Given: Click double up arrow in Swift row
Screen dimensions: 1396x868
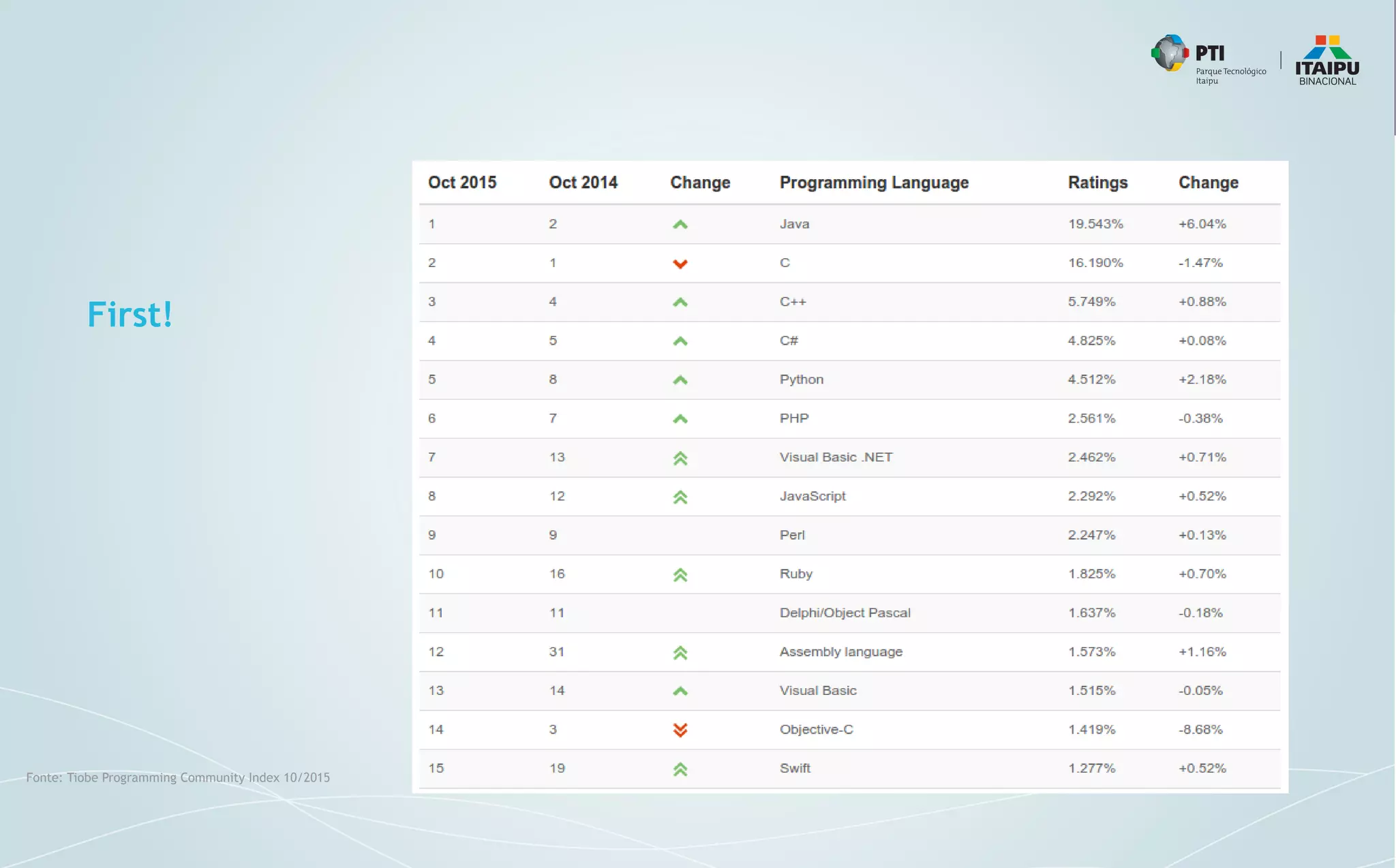Looking at the screenshot, I should pos(680,769).
